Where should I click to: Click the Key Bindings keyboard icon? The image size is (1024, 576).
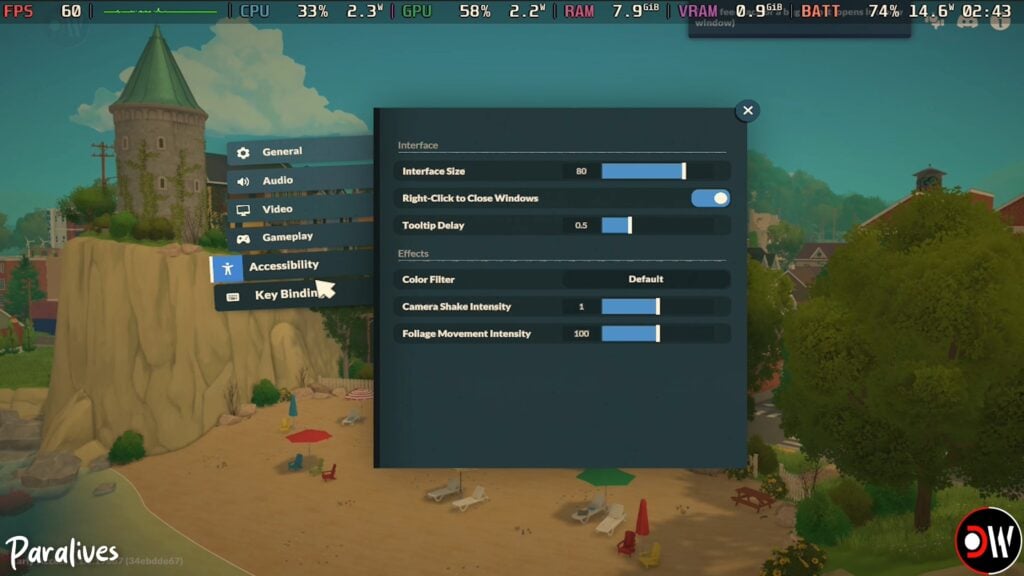coord(232,296)
